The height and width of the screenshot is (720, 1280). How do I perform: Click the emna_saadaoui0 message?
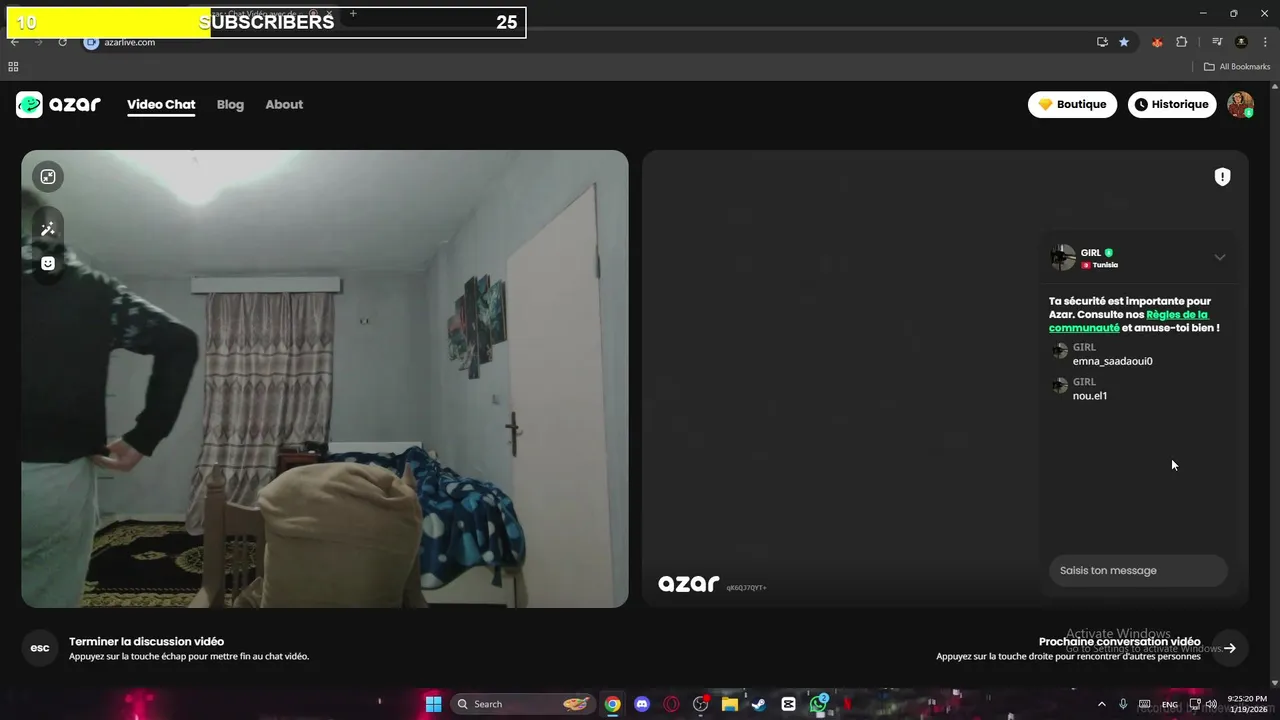pyautogui.click(x=1112, y=361)
